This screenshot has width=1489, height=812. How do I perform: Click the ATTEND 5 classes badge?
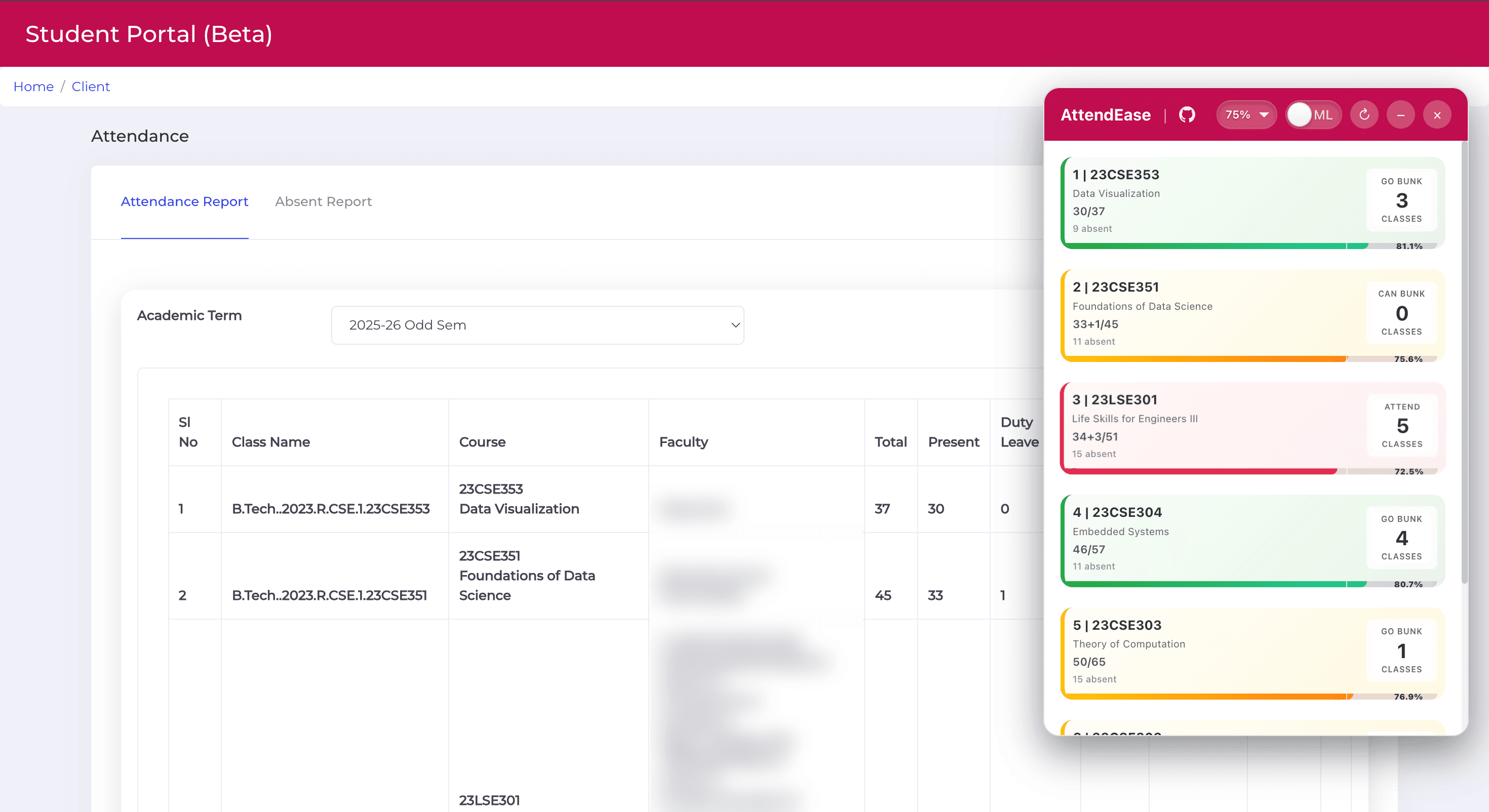(x=1402, y=425)
